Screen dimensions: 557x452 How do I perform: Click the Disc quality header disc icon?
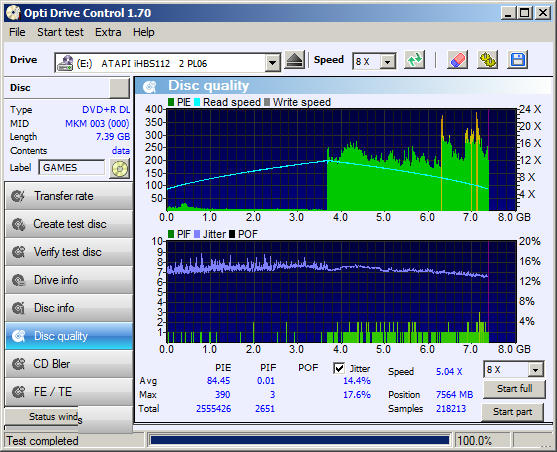pyautogui.click(x=150, y=86)
